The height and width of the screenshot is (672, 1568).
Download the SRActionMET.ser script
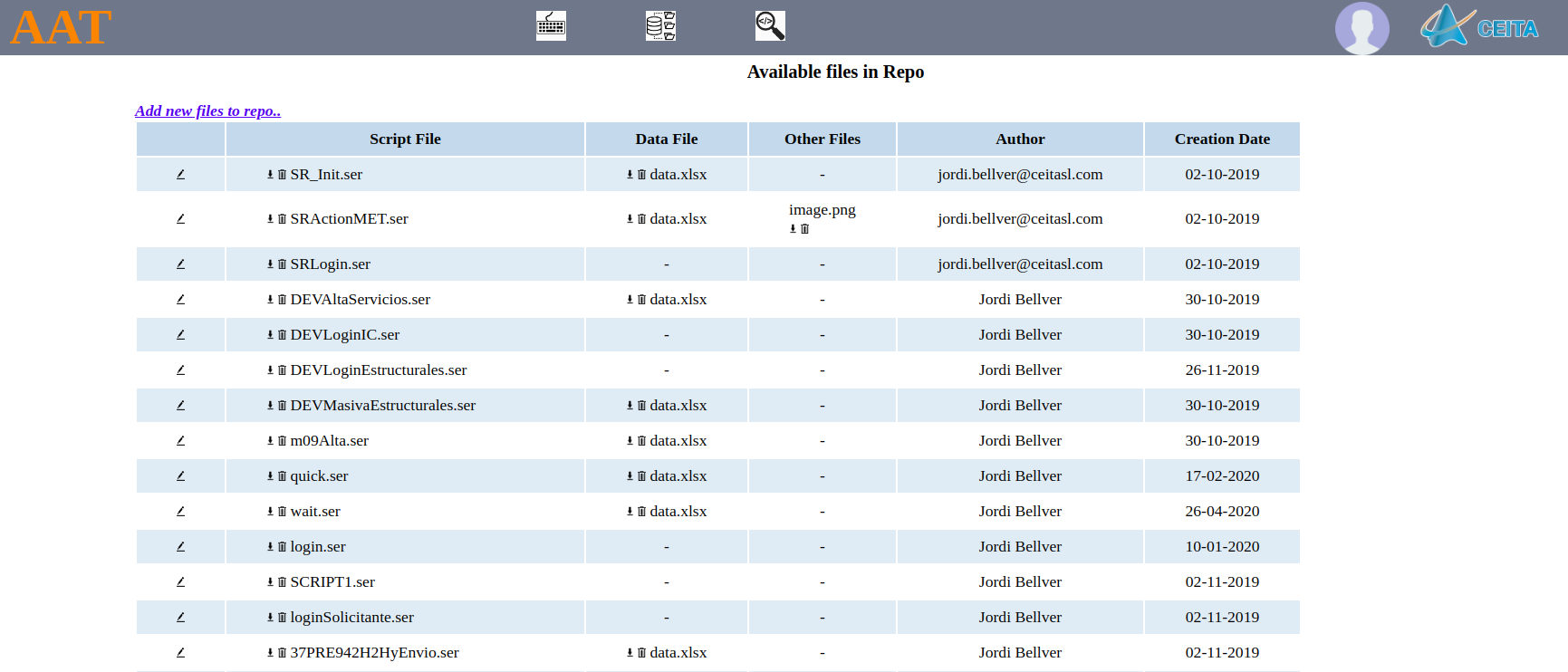(x=270, y=219)
